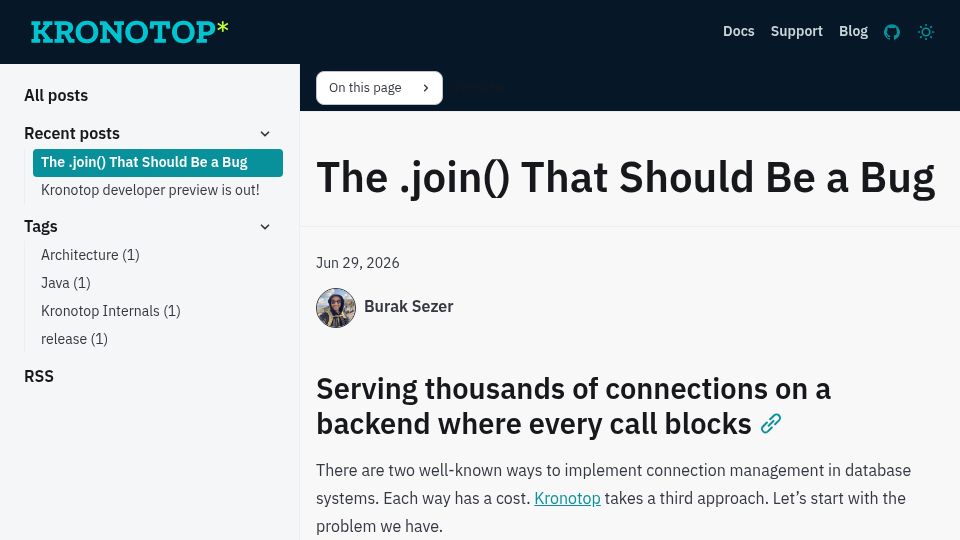Select The .join() That Should Be a Bug post

pyautogui.click(x=158, y=162)
